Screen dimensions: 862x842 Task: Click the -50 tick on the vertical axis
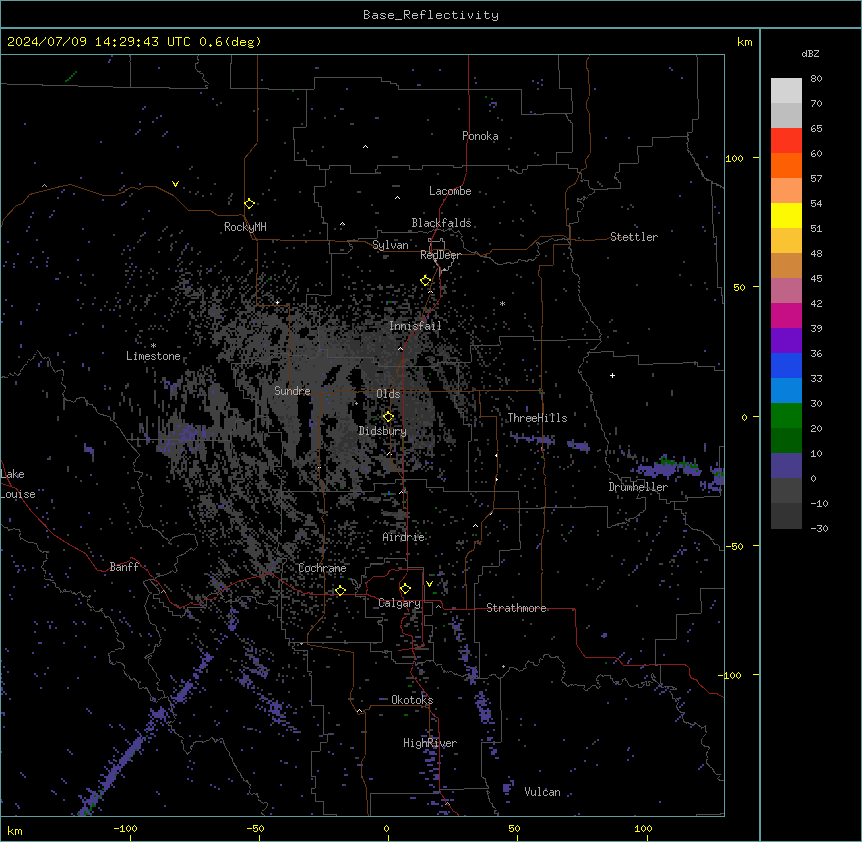coord(734,546)
